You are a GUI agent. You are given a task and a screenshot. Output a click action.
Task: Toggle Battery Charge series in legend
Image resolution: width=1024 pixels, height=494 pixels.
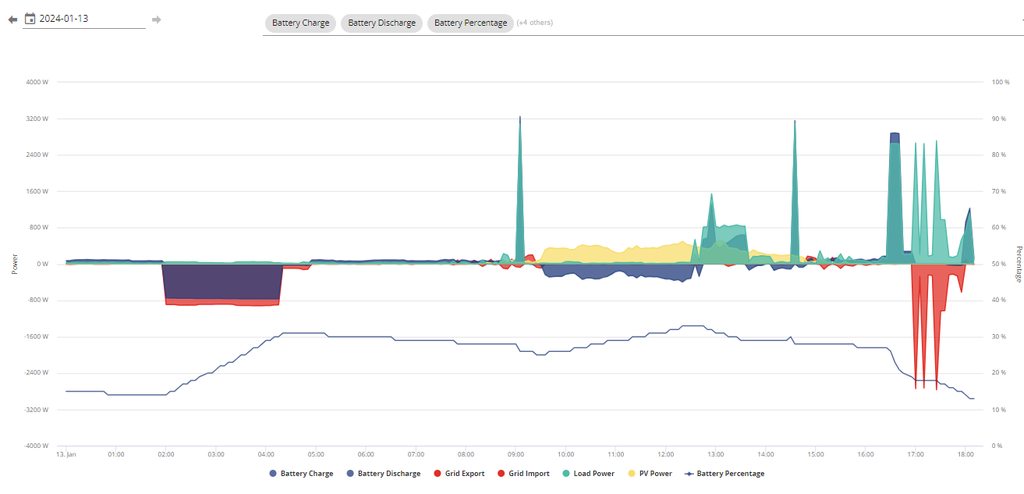(x=300, y=473)
